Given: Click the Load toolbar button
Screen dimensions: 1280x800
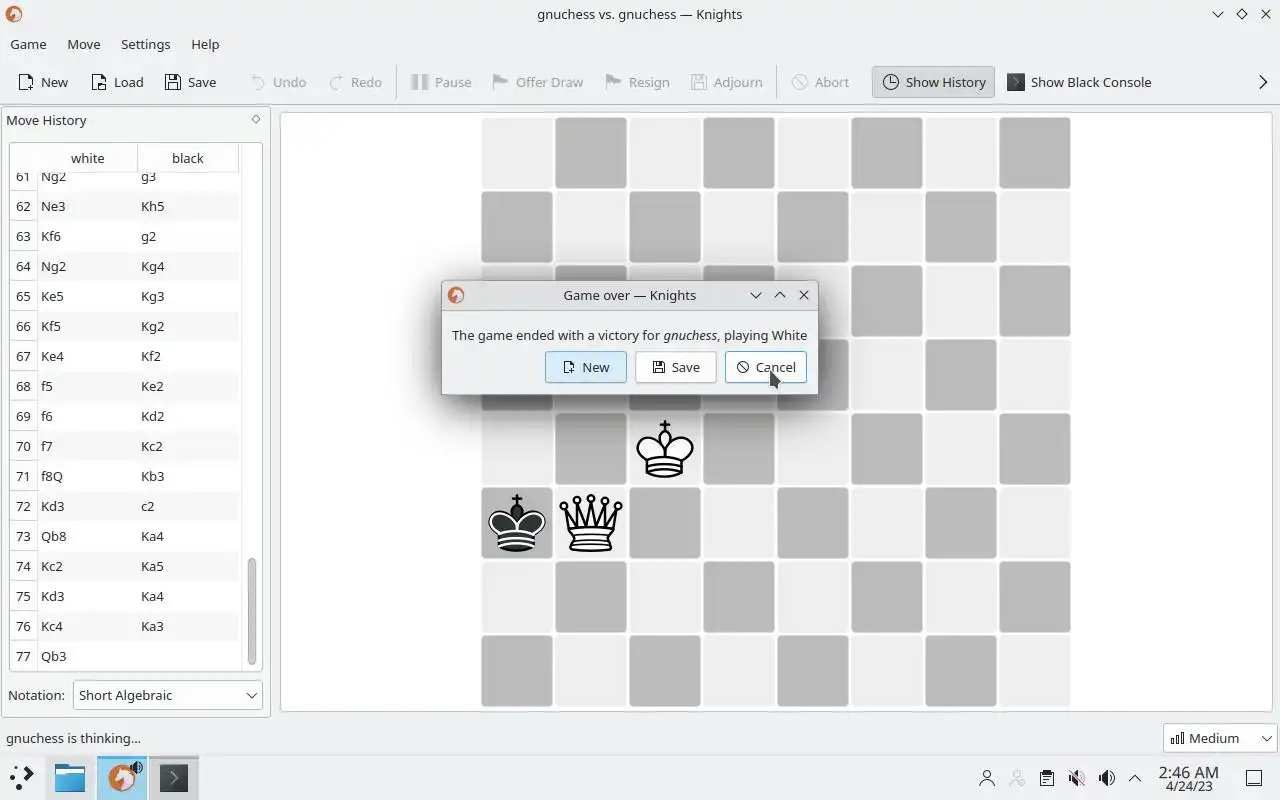Looking at the screenshot, I should pyautogui.click(x=117, y=82).
